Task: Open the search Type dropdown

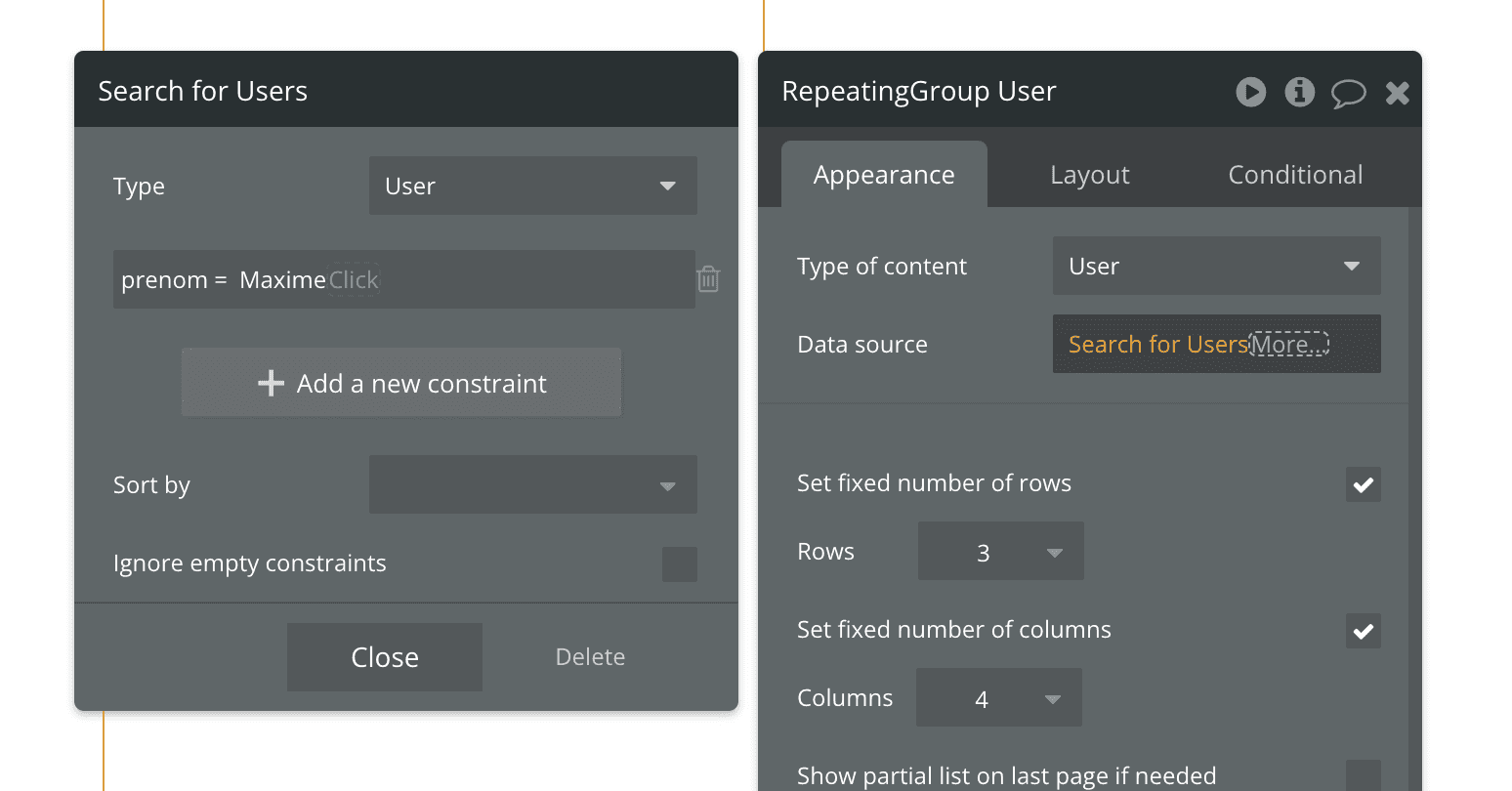Action: [532, 186]
